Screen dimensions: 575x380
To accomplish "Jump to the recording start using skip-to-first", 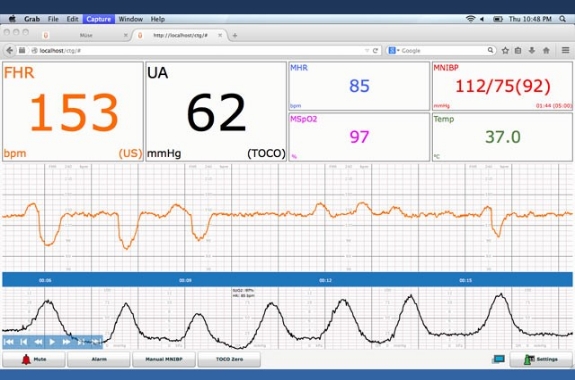I will coord(9,342).
